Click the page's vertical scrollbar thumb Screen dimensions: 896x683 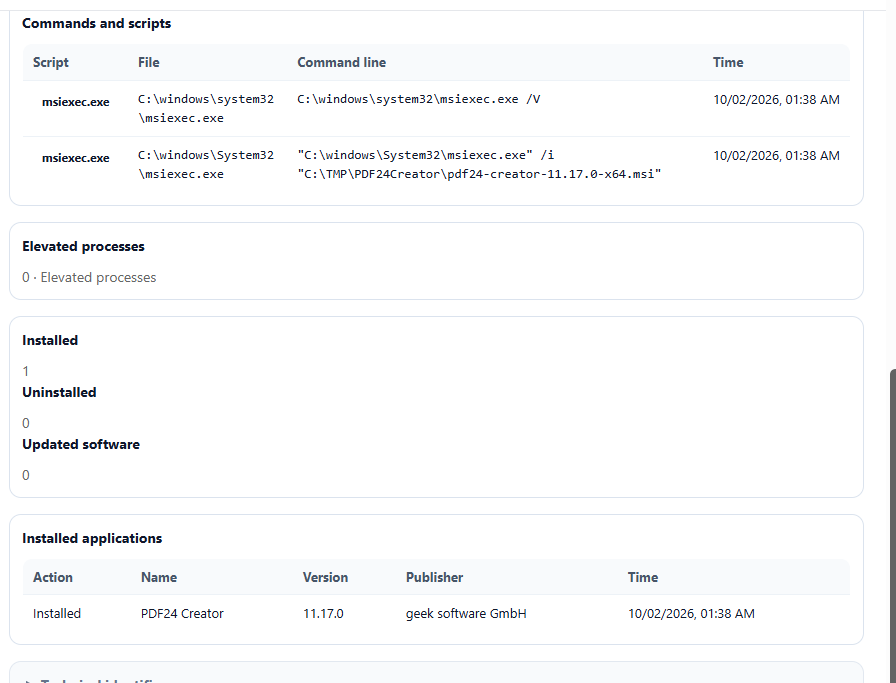click(x=891, y=526)
